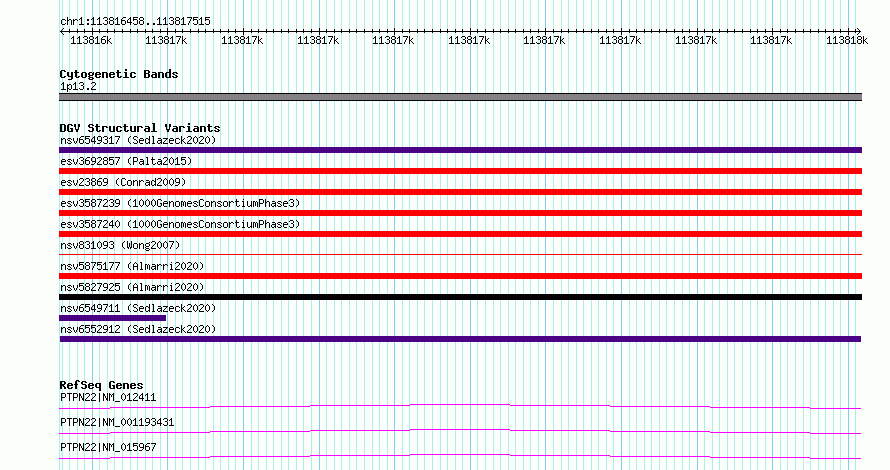Click the magenta intron line of PTPN22|NM_001193431
This screenshot has width=890, height=470.
click(x=460, y=431)
